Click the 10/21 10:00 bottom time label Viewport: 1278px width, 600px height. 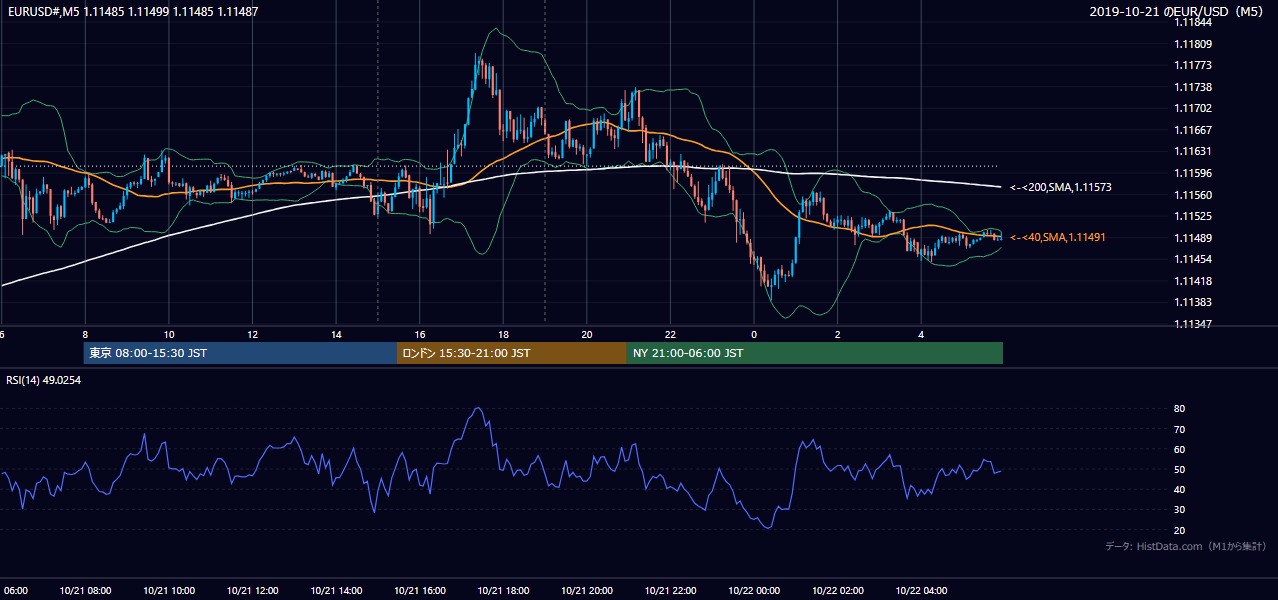click(169, 591)
